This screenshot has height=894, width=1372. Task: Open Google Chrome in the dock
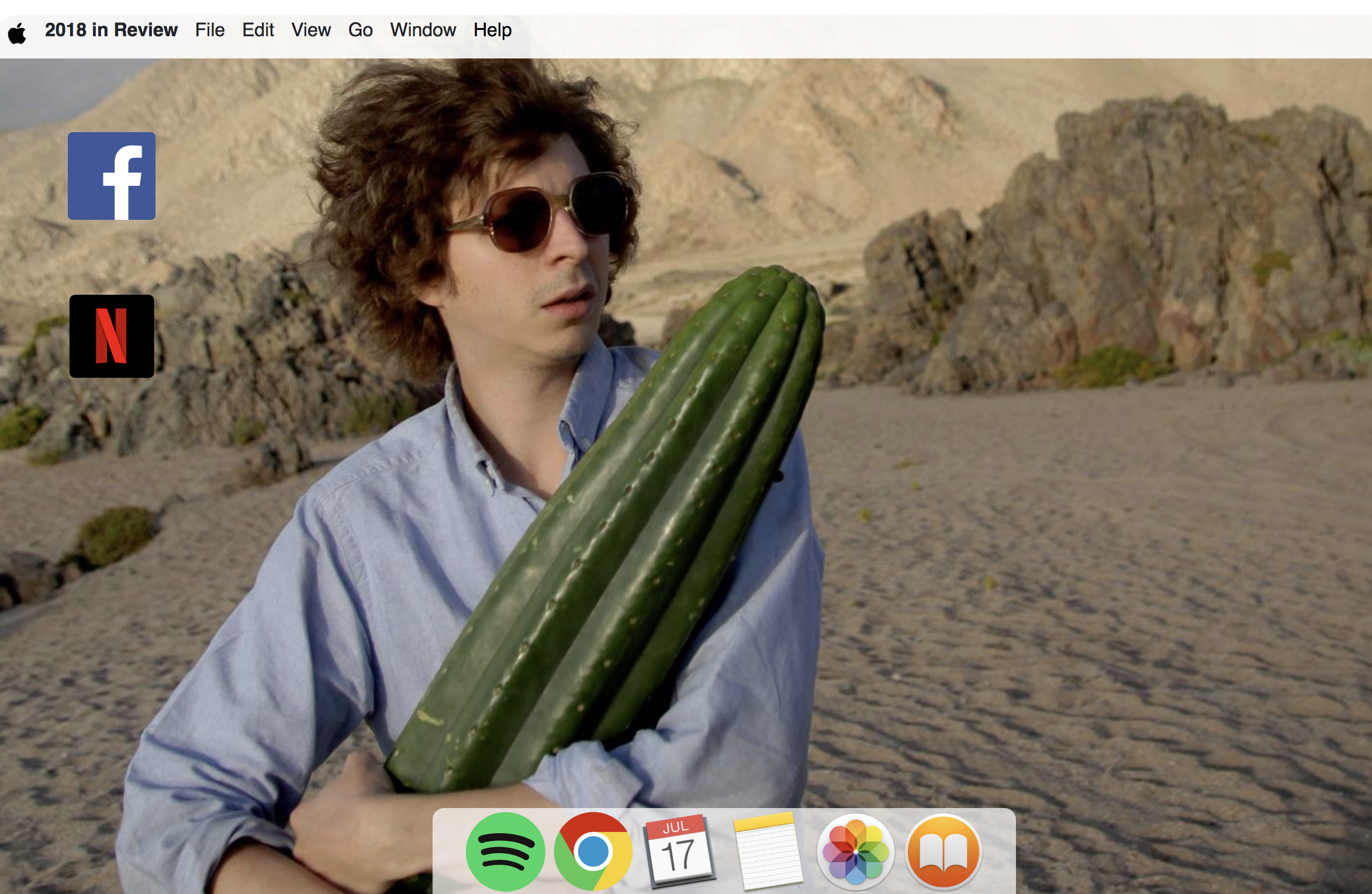[593, 851]
